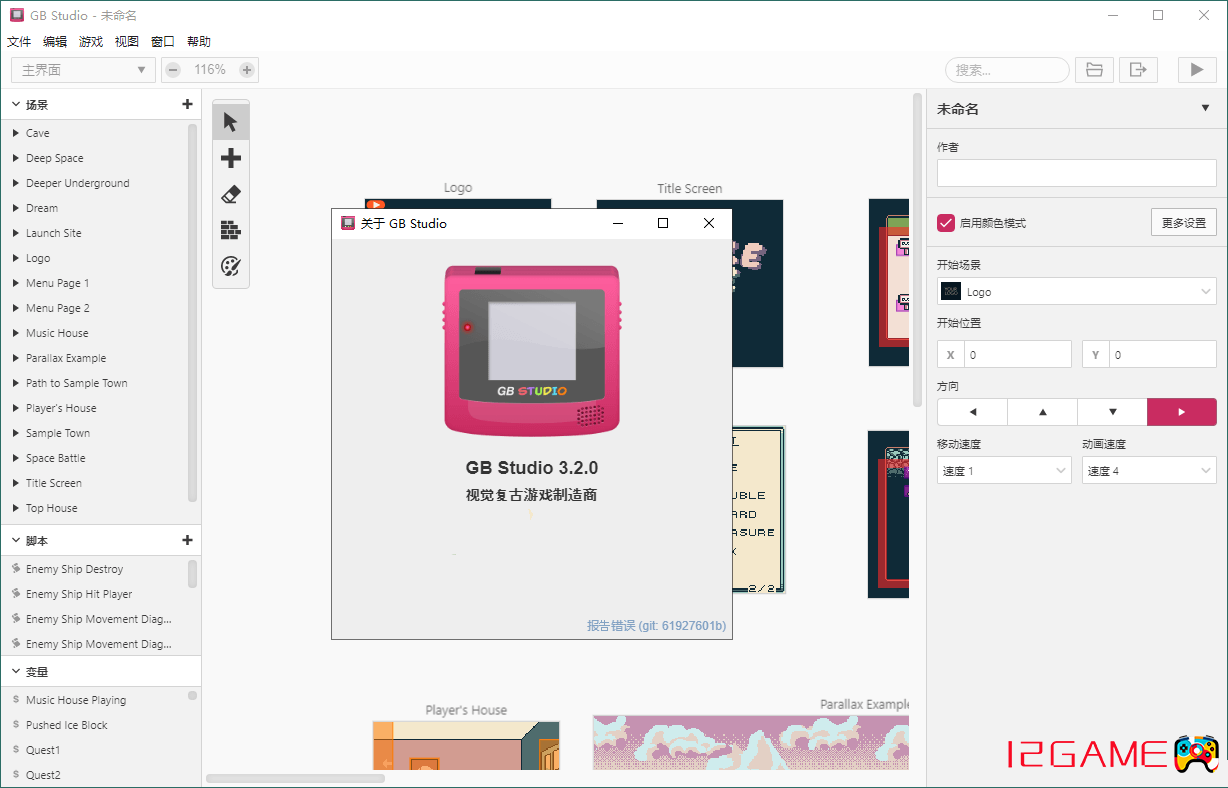Viewport: 1228px width, 788px height.
Task: Select the eraser tool
Action: pos(231,194)
